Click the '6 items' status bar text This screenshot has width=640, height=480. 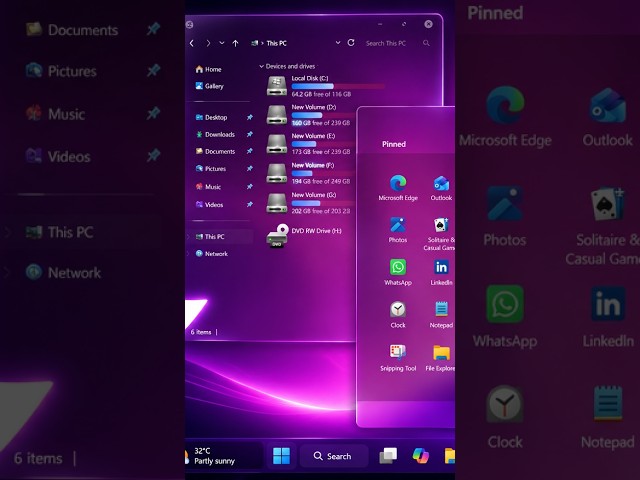[x=201, y=332]
